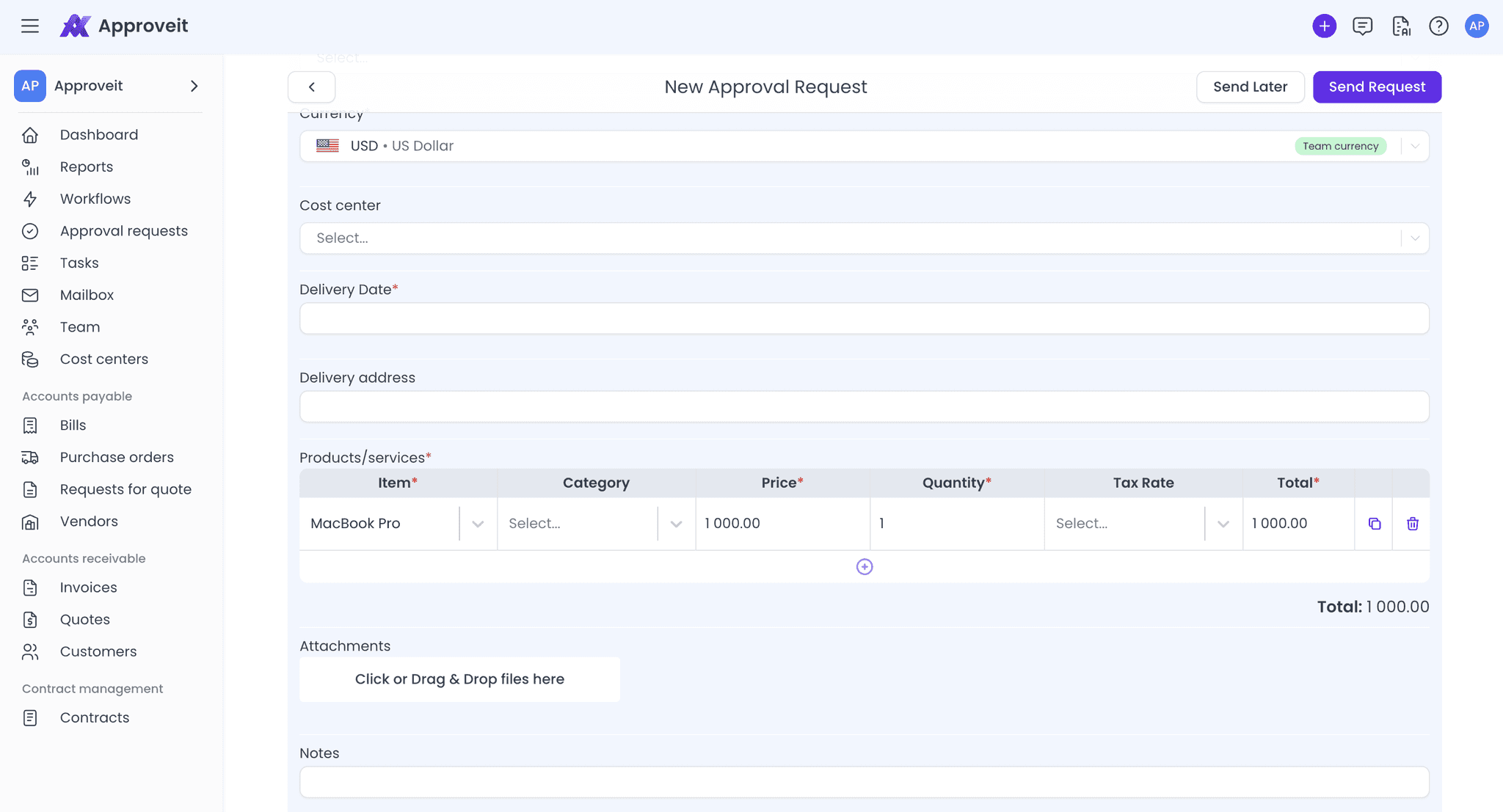The height and width of the screenshot is (812, 1503).
Task: Open the hamburger navigation menu
Action: [x=30, y=26]
